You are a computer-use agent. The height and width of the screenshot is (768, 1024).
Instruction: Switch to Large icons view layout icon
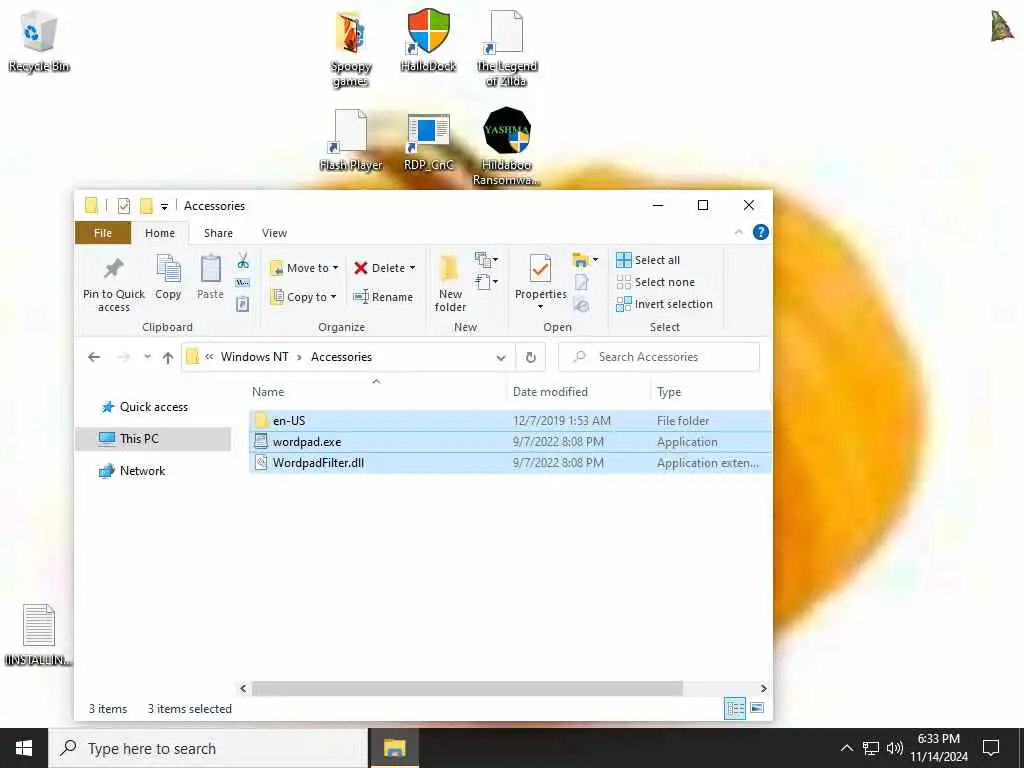[757, 708]
